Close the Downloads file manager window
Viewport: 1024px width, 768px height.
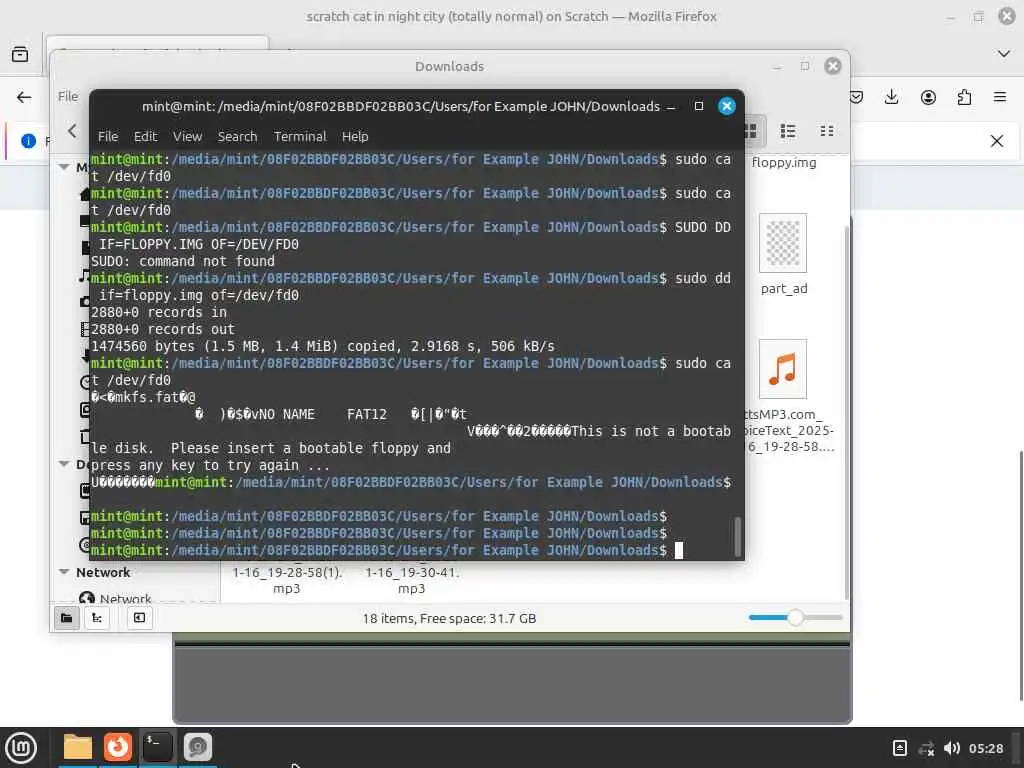click(x=833, y=66)
